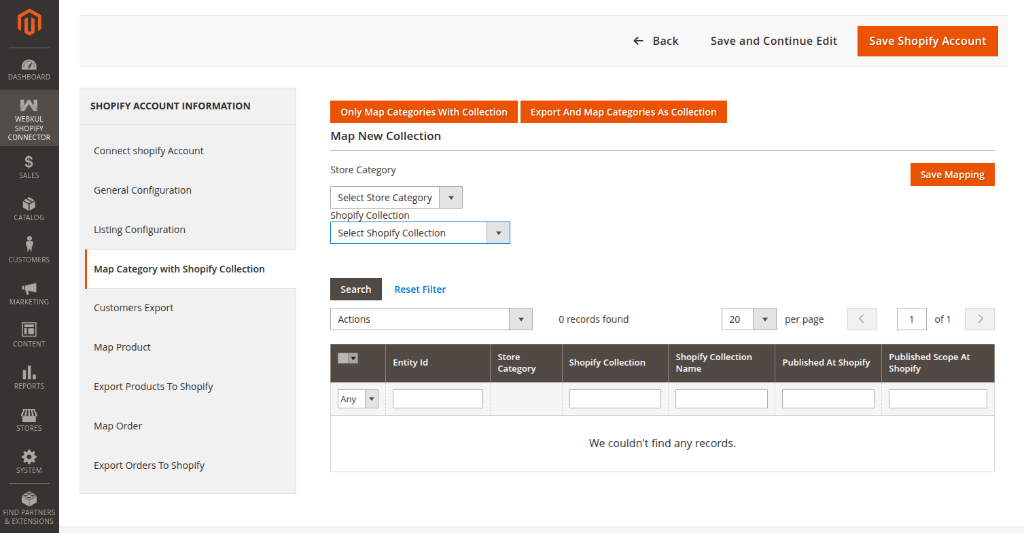The image size is (1024, 533).
Task: Open Export Orders To Shopify tab
Action: coord(149,465)
